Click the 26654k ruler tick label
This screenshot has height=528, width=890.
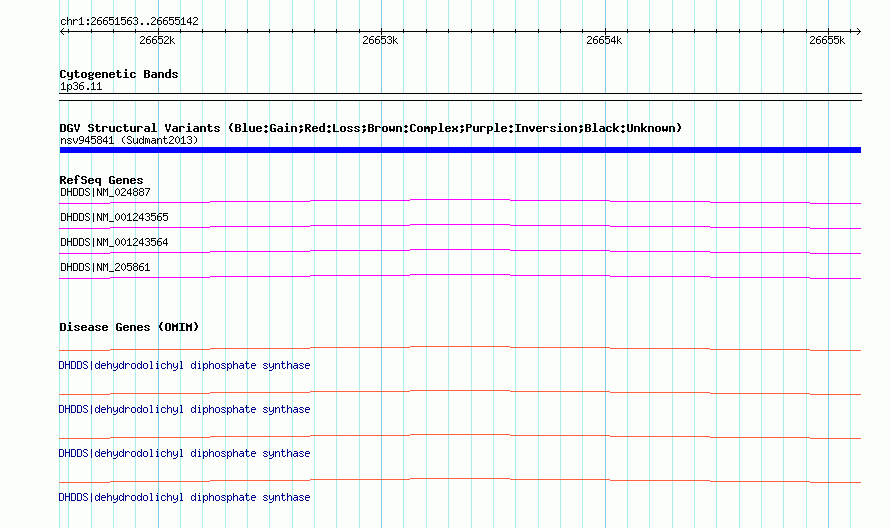tap(604, 40)
